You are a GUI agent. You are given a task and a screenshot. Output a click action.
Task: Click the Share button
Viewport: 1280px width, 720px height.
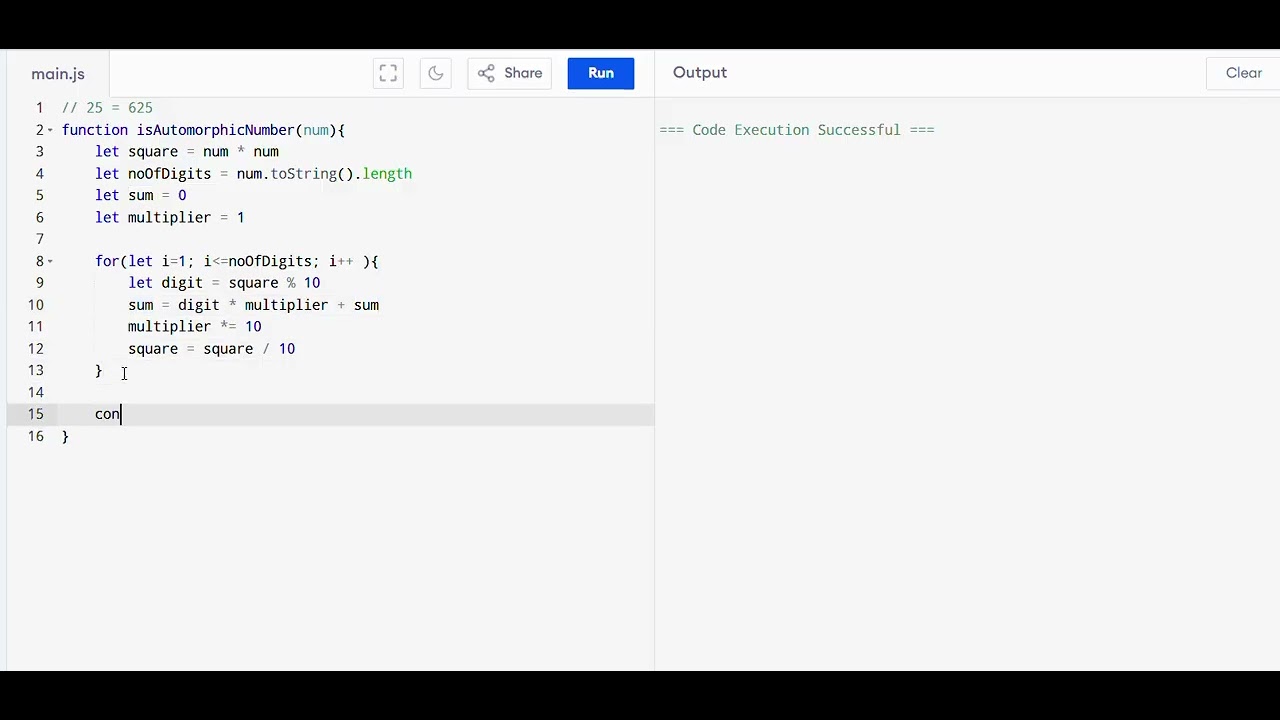pyautogui.click(x=510, y=73)
